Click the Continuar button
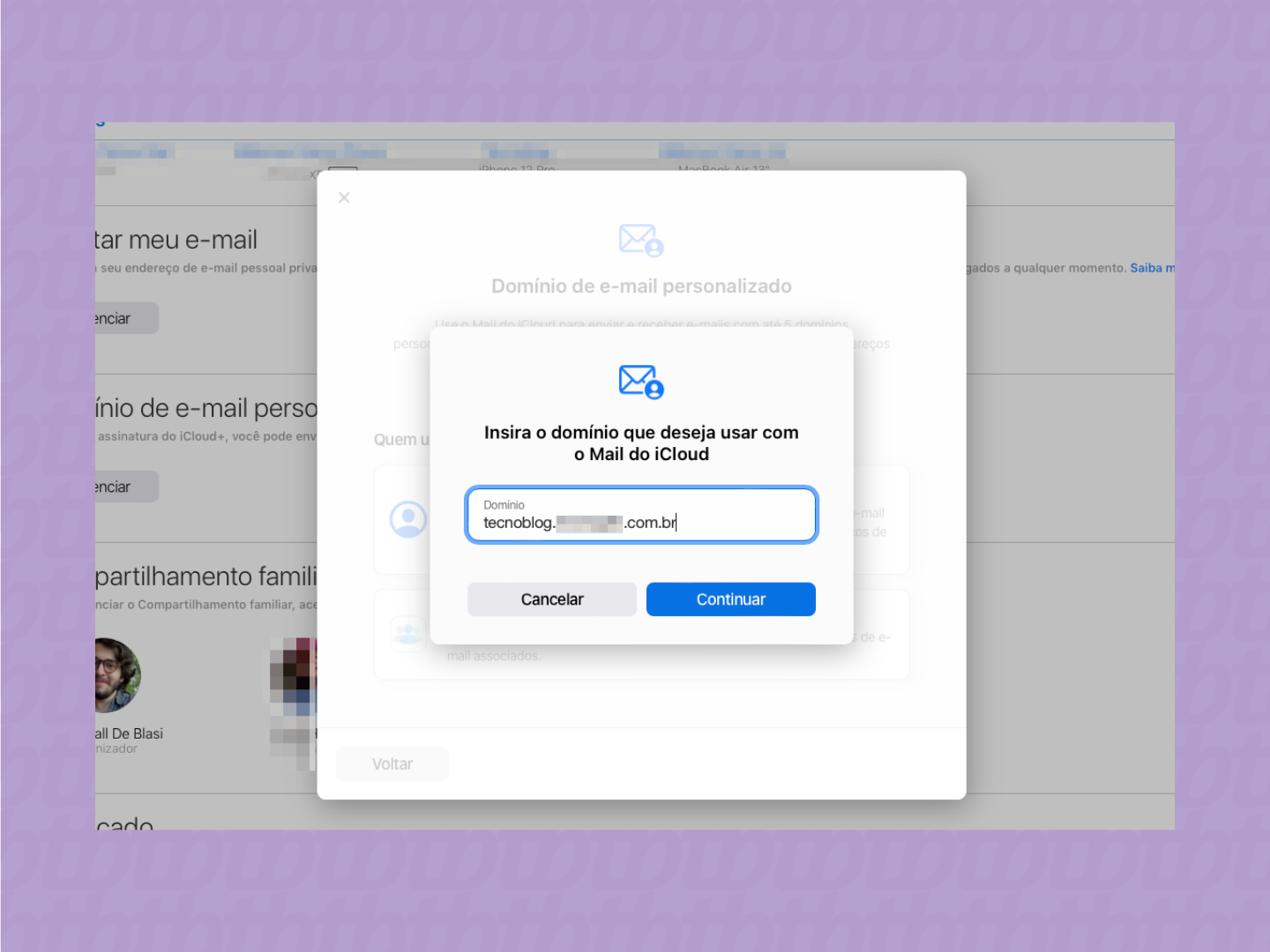This screenshot has width=1270, height=952. tap(730, 599)
